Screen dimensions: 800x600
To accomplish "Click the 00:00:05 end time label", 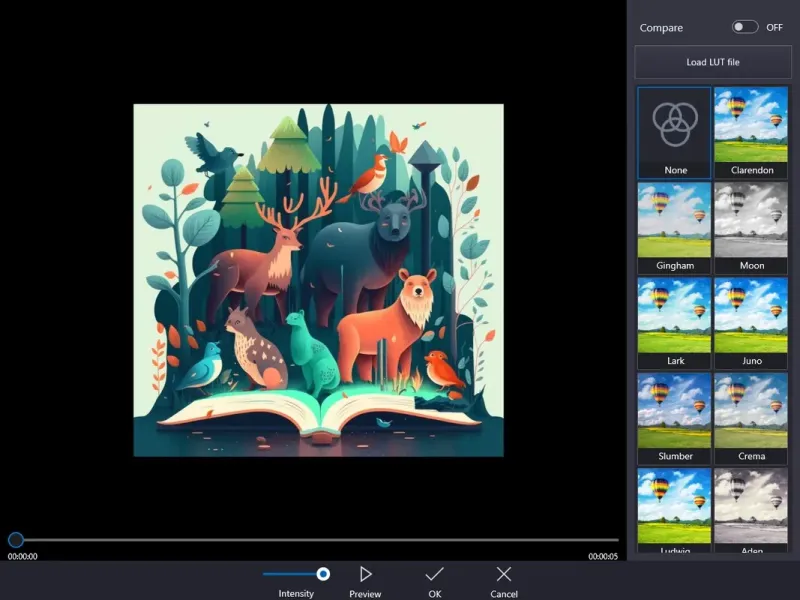I will (x=603, y=556).
